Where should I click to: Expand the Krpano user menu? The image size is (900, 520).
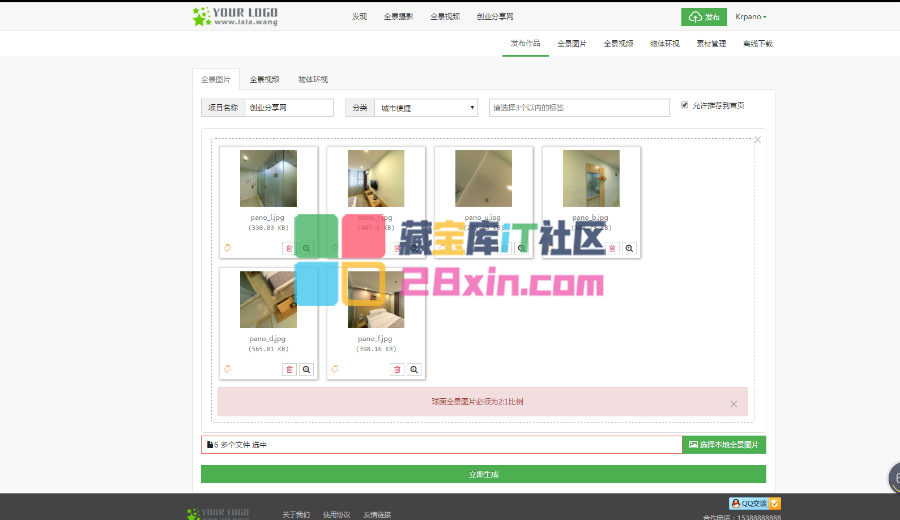pyautogui.click(x=750, y=17)
